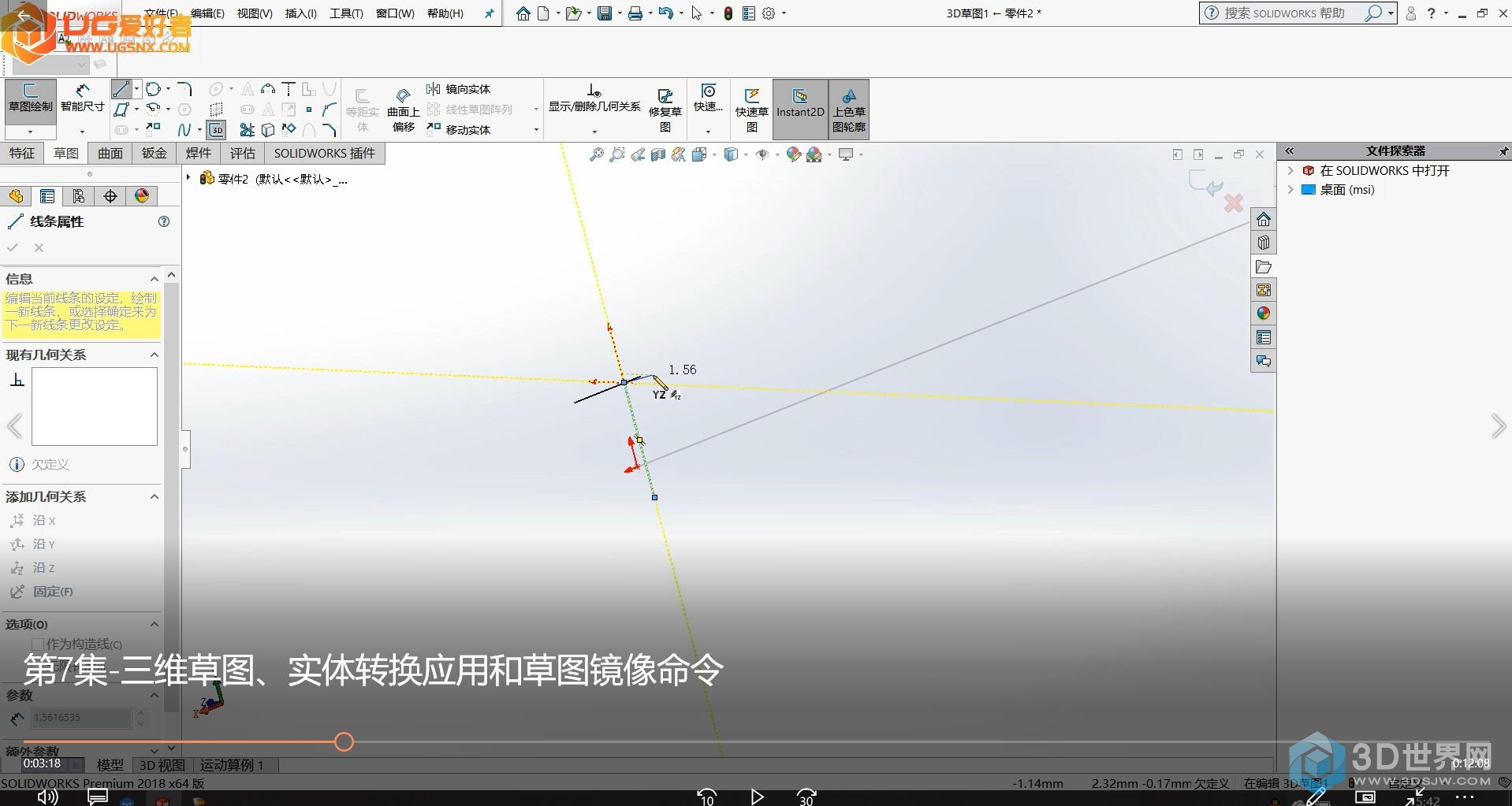Check the 作为构造线 construction line checkbox
This screenshot has height=806, width=1512.
tap(37, 644)
